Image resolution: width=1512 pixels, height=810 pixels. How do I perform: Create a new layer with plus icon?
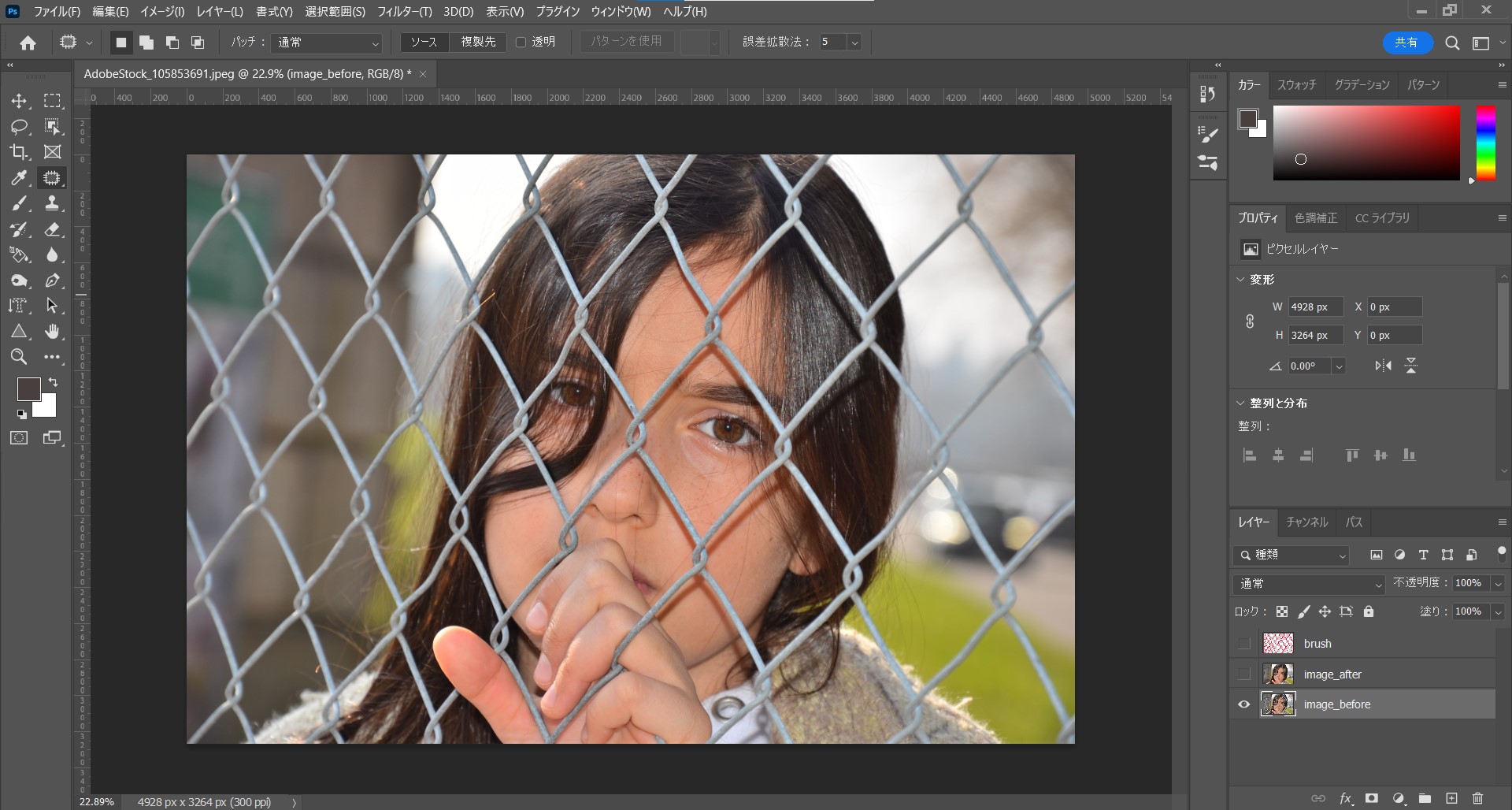point(1451,798)
